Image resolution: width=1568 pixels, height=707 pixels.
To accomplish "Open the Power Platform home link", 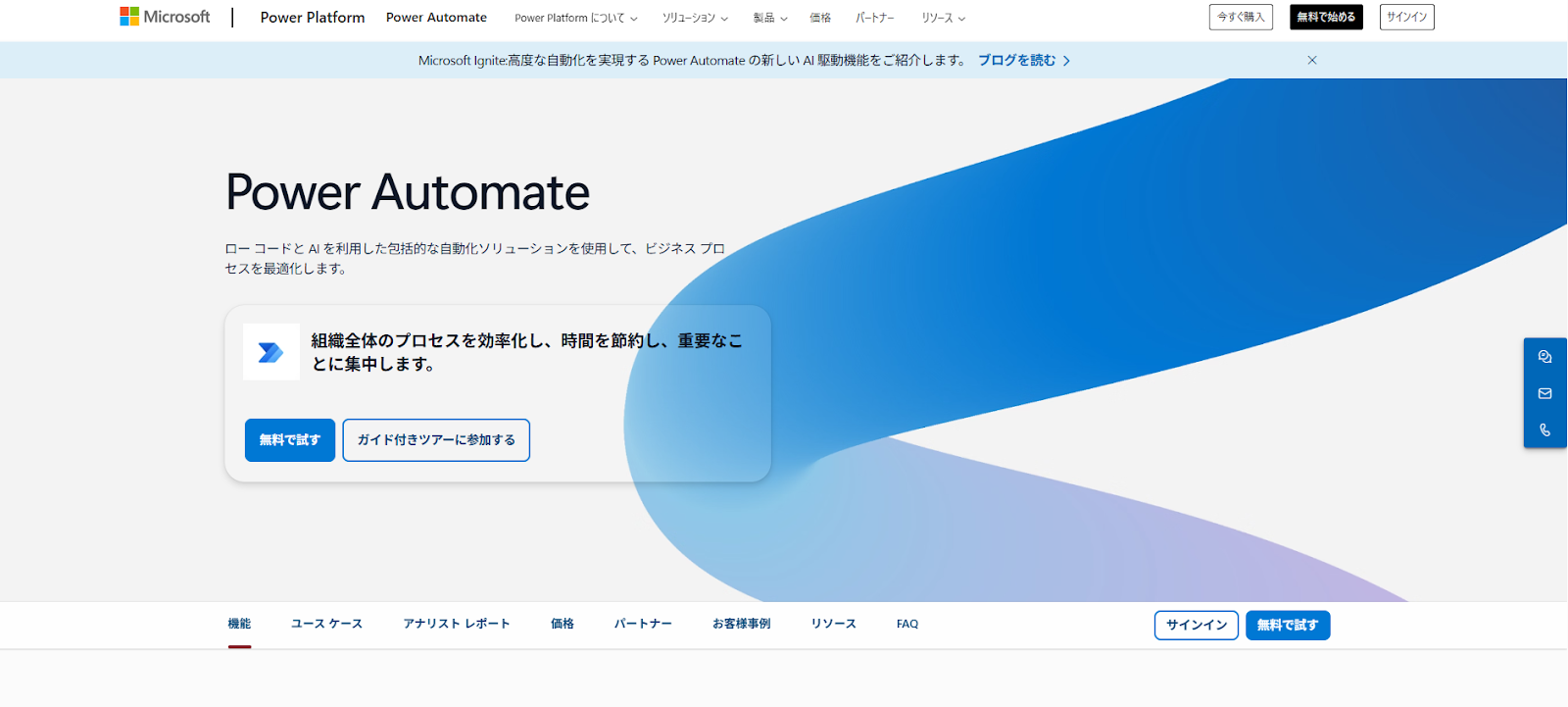I will pyautogui.click(x=313, y=18).
